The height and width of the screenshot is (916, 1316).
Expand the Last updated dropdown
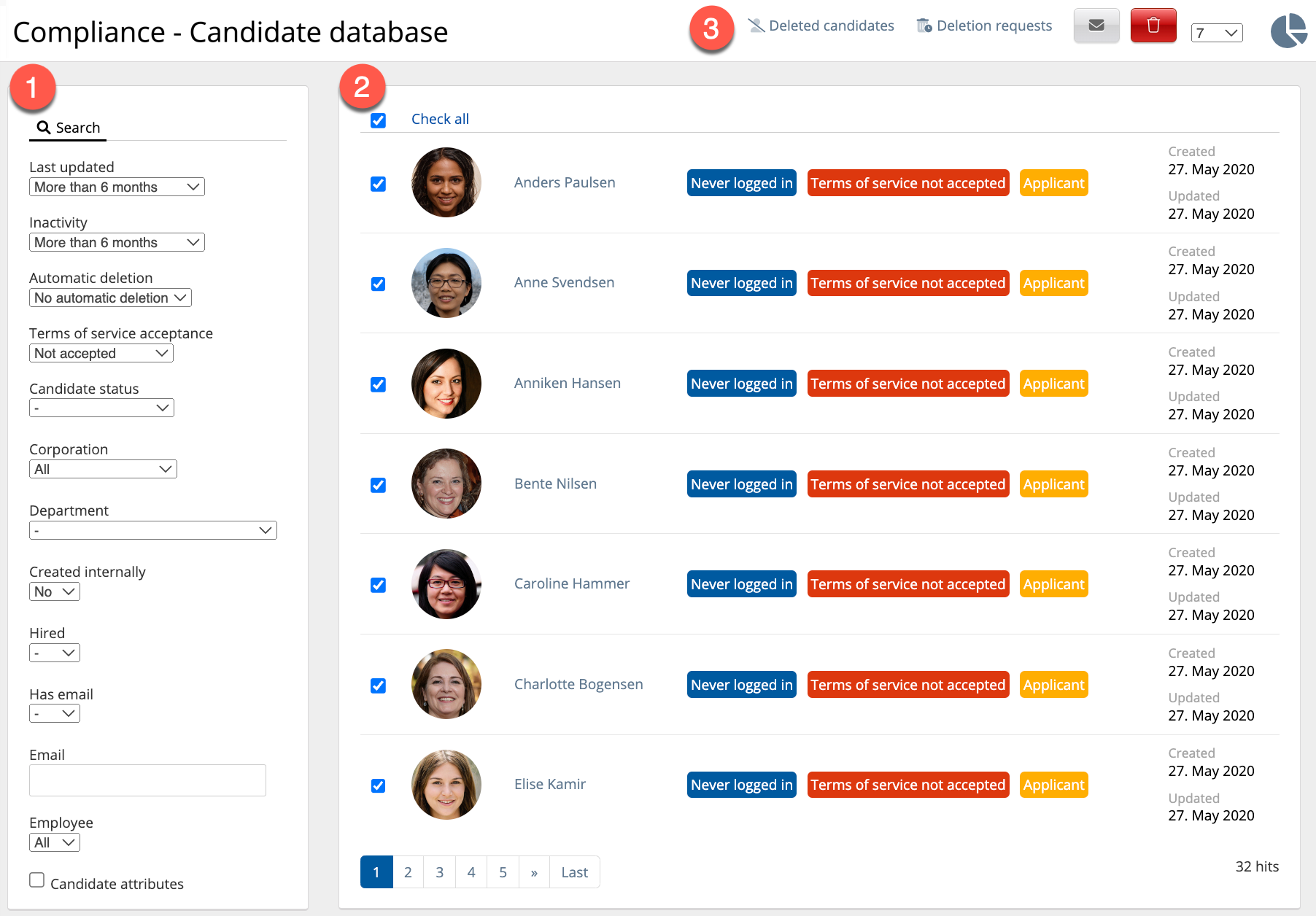coord(117,187)
